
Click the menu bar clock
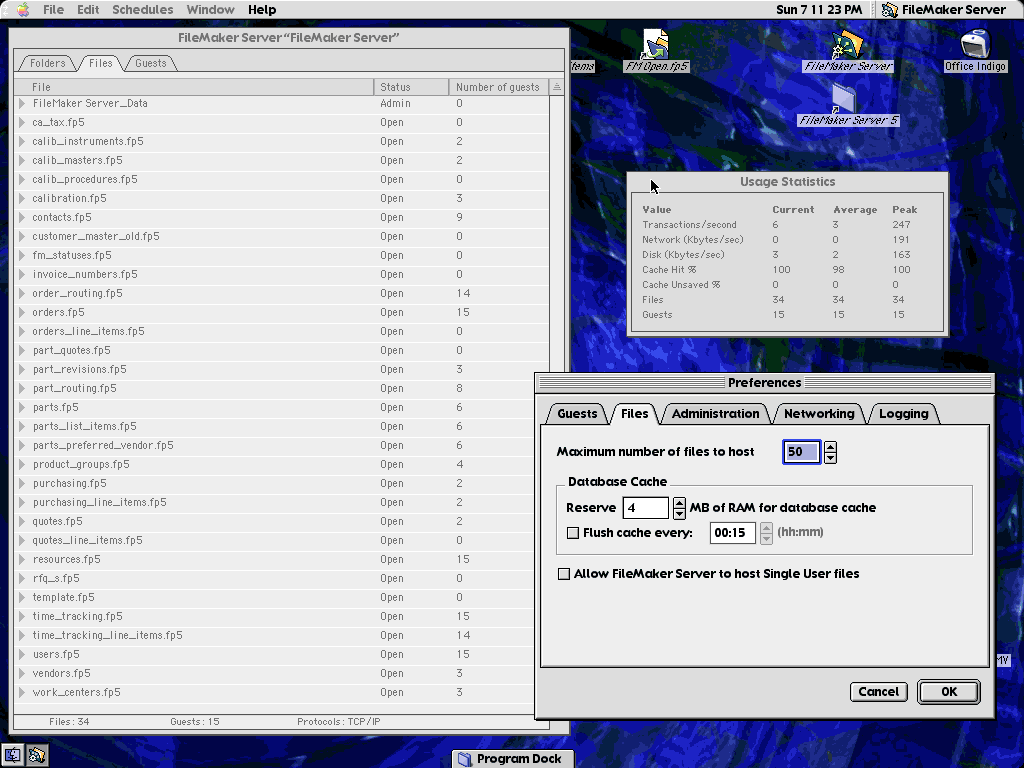pyautogui.click(x=819, y=10)
